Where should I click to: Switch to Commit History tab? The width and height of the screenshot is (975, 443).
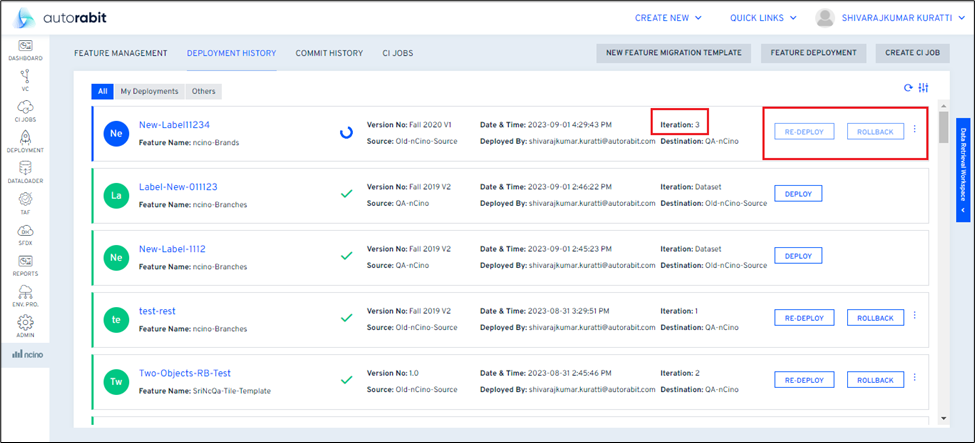329,53
